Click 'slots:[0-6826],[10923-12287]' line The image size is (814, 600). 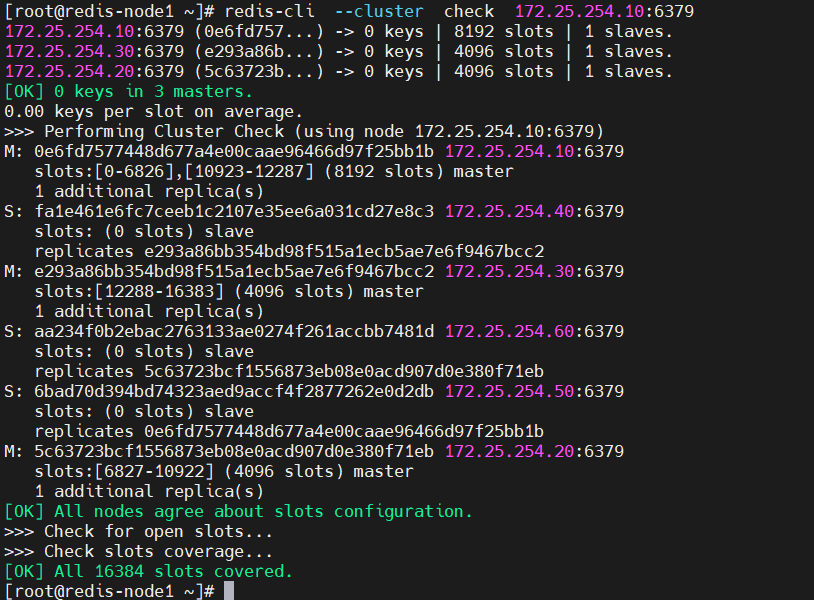[x=274, y=171]
